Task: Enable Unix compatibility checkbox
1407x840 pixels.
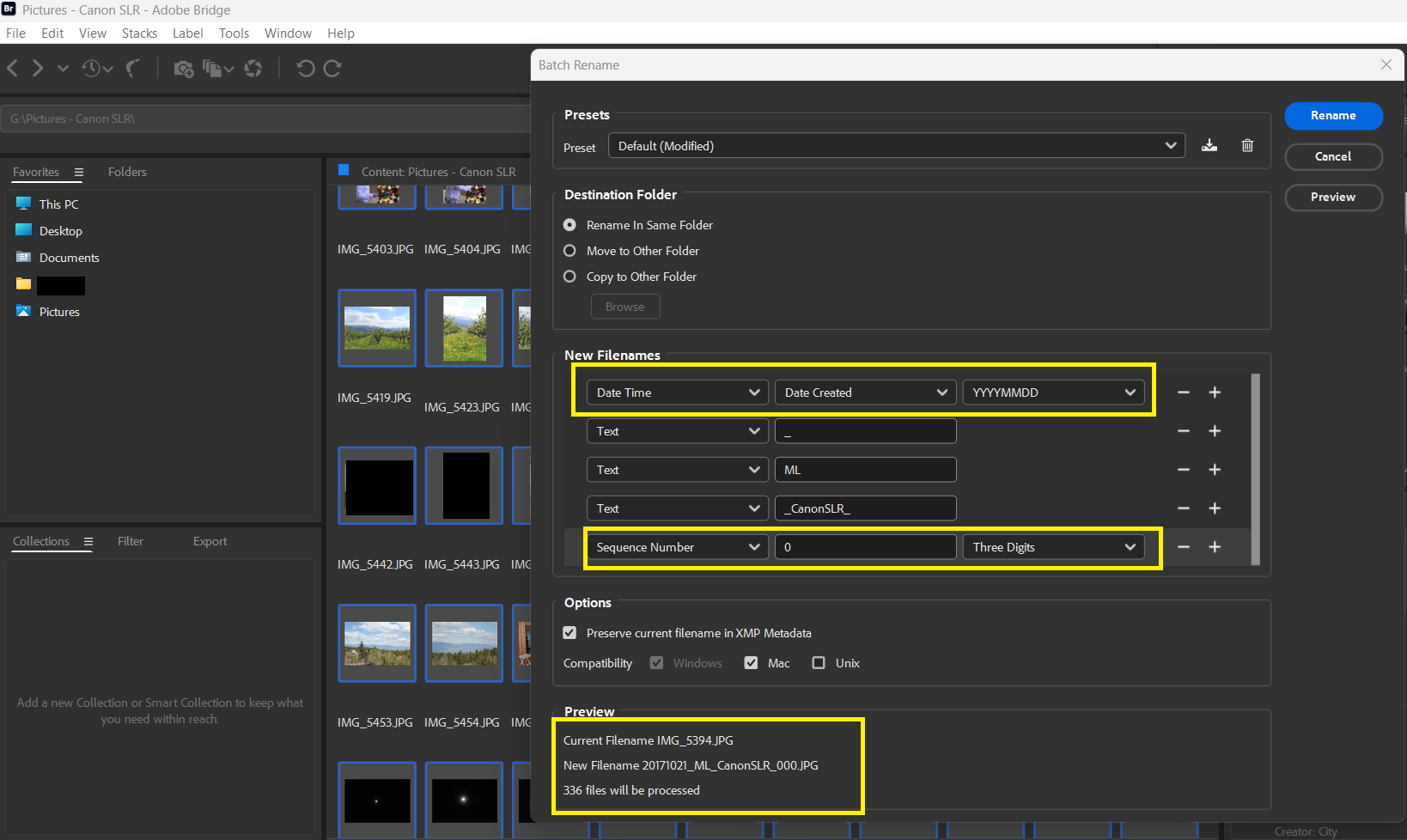Action: click(x=818, y=662)
